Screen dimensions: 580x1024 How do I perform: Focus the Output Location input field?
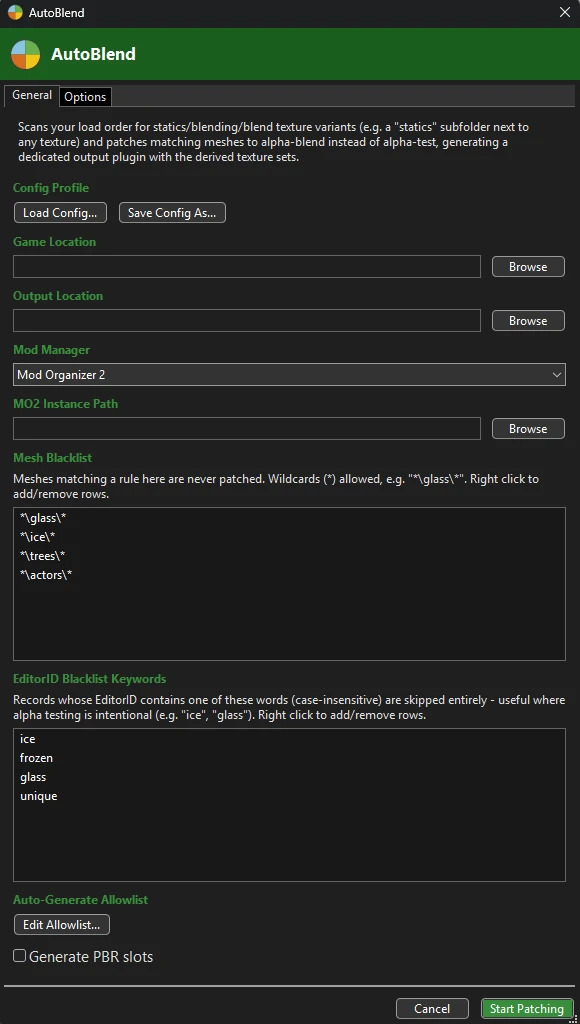pos(247,321)
